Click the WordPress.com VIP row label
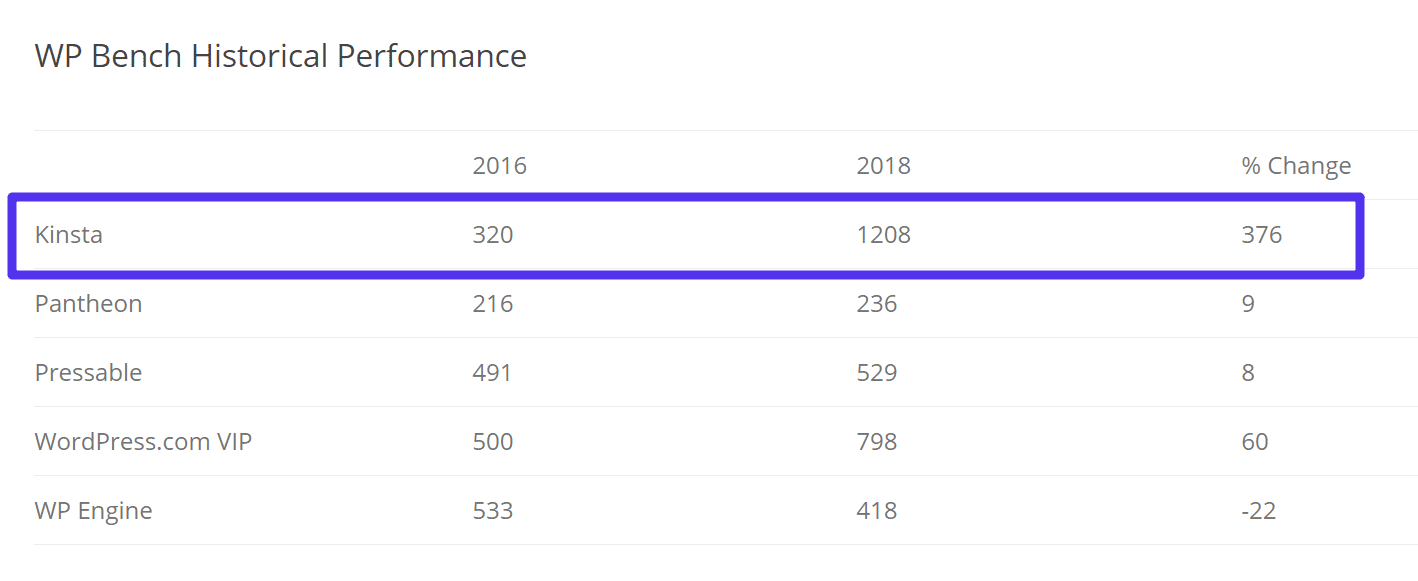The height and width of the screenshot is (581, 1418). coord(143,442)
